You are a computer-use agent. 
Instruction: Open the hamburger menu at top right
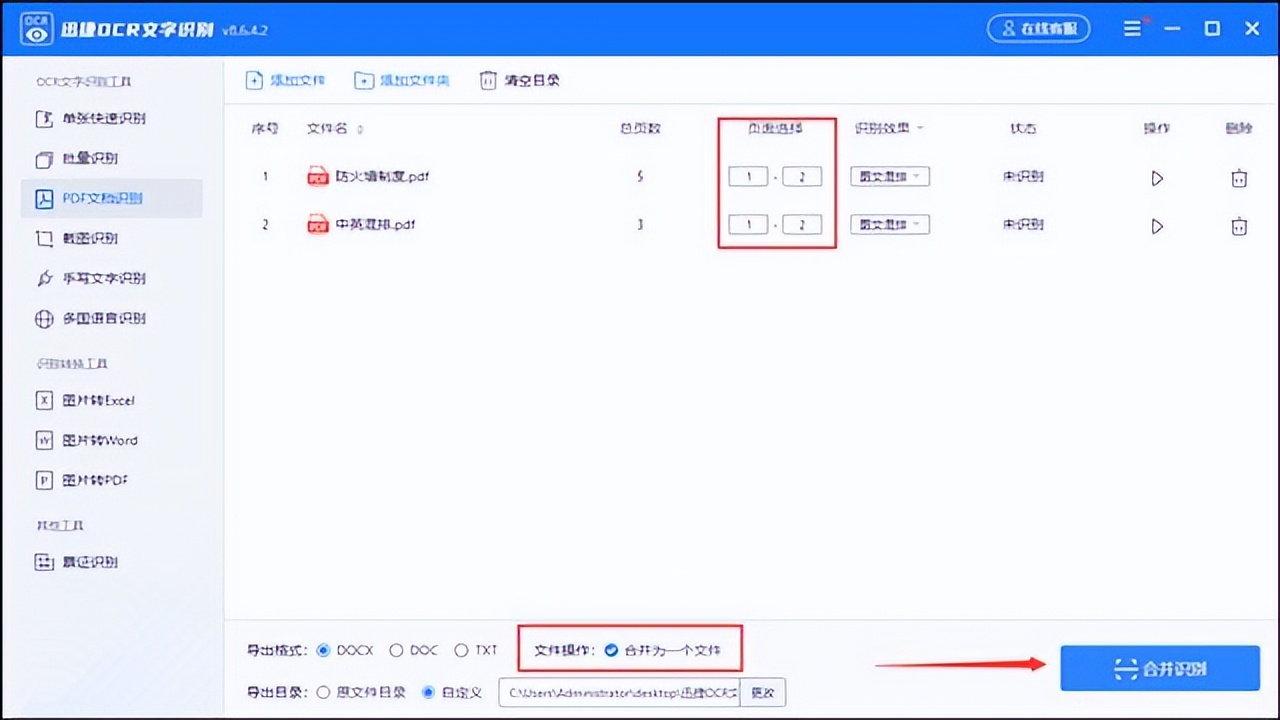tap(1133, 28)
